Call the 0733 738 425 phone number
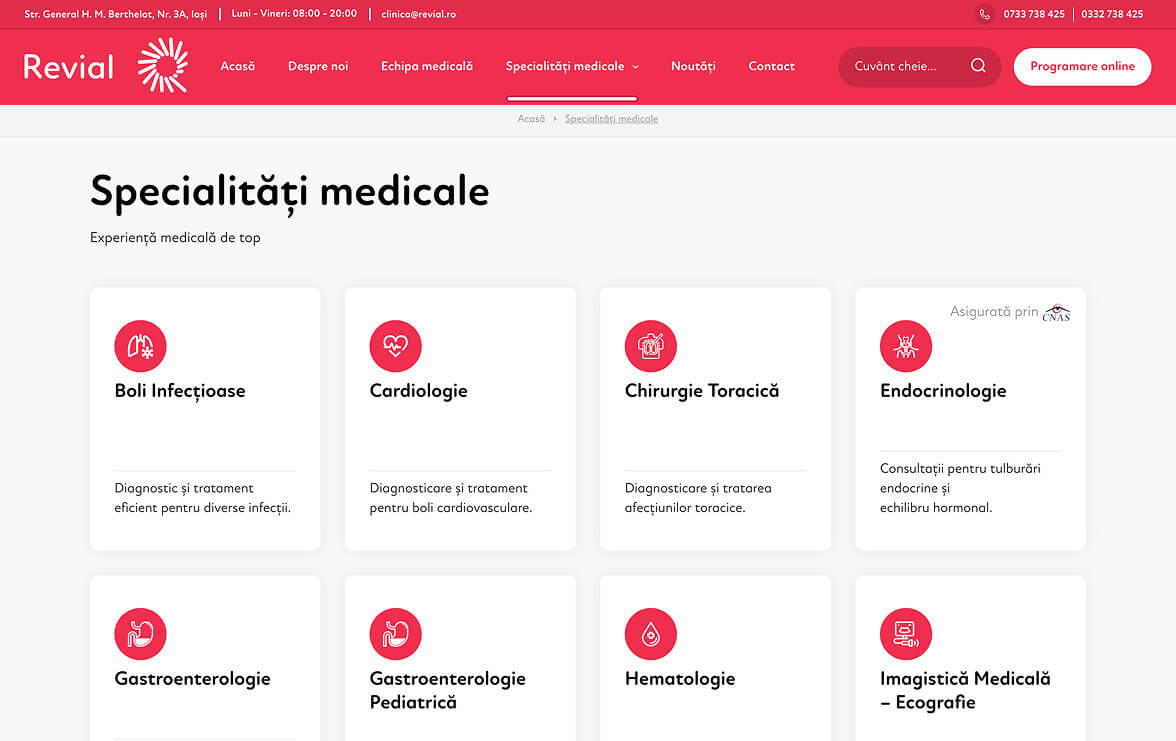This screenshot has width=1176, height=741. click(1034, 14)
